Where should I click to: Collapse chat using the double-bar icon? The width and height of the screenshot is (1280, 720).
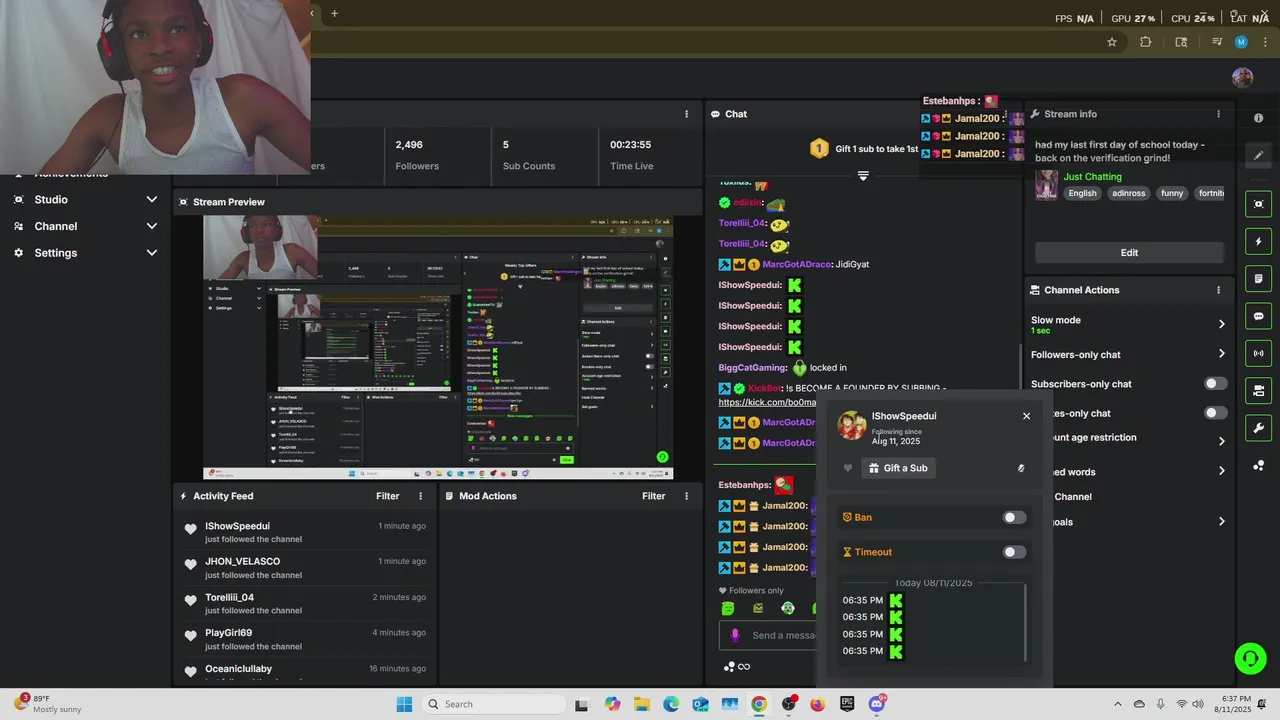(863, 175)
